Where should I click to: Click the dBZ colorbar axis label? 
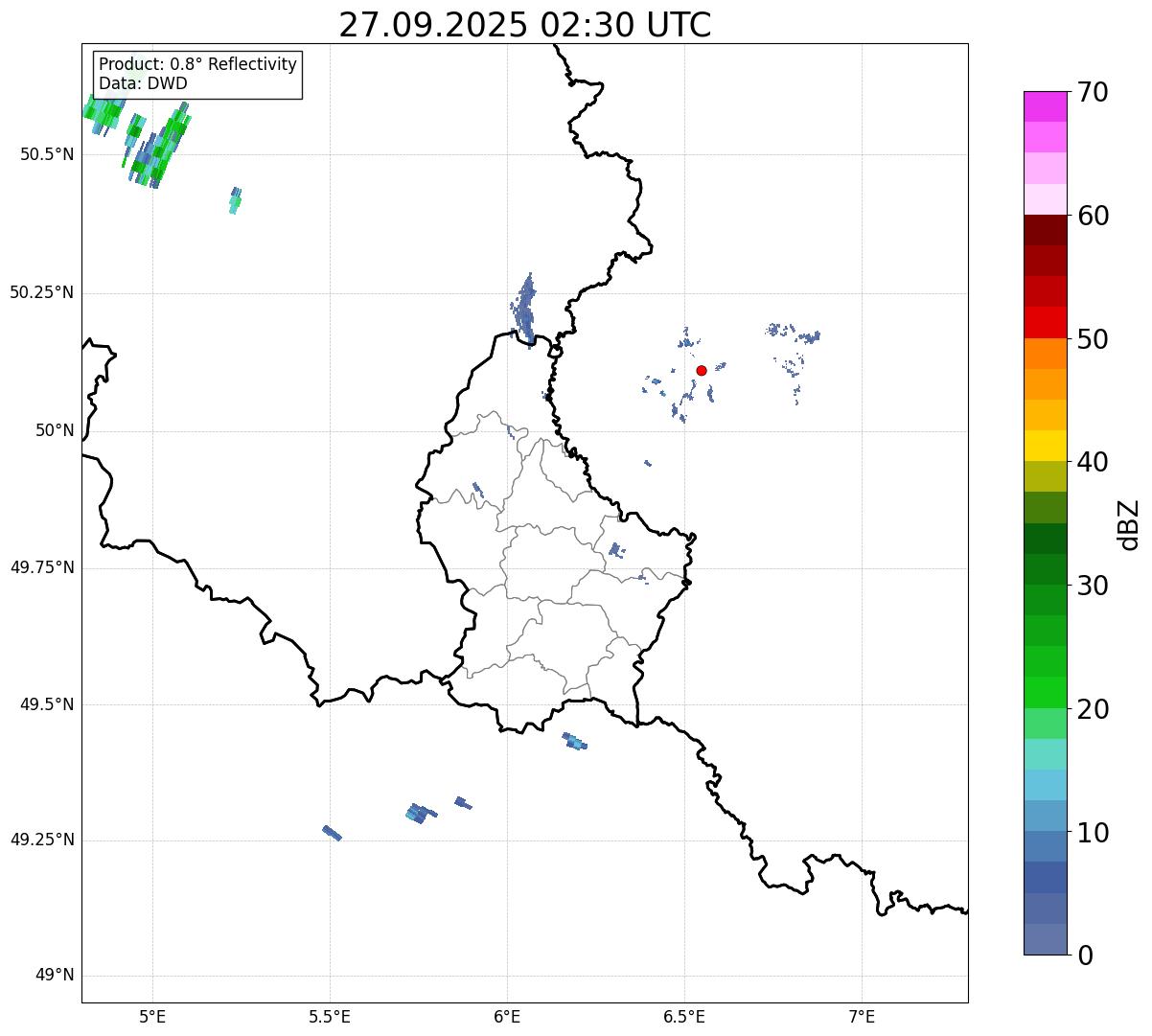point(1129,524)
